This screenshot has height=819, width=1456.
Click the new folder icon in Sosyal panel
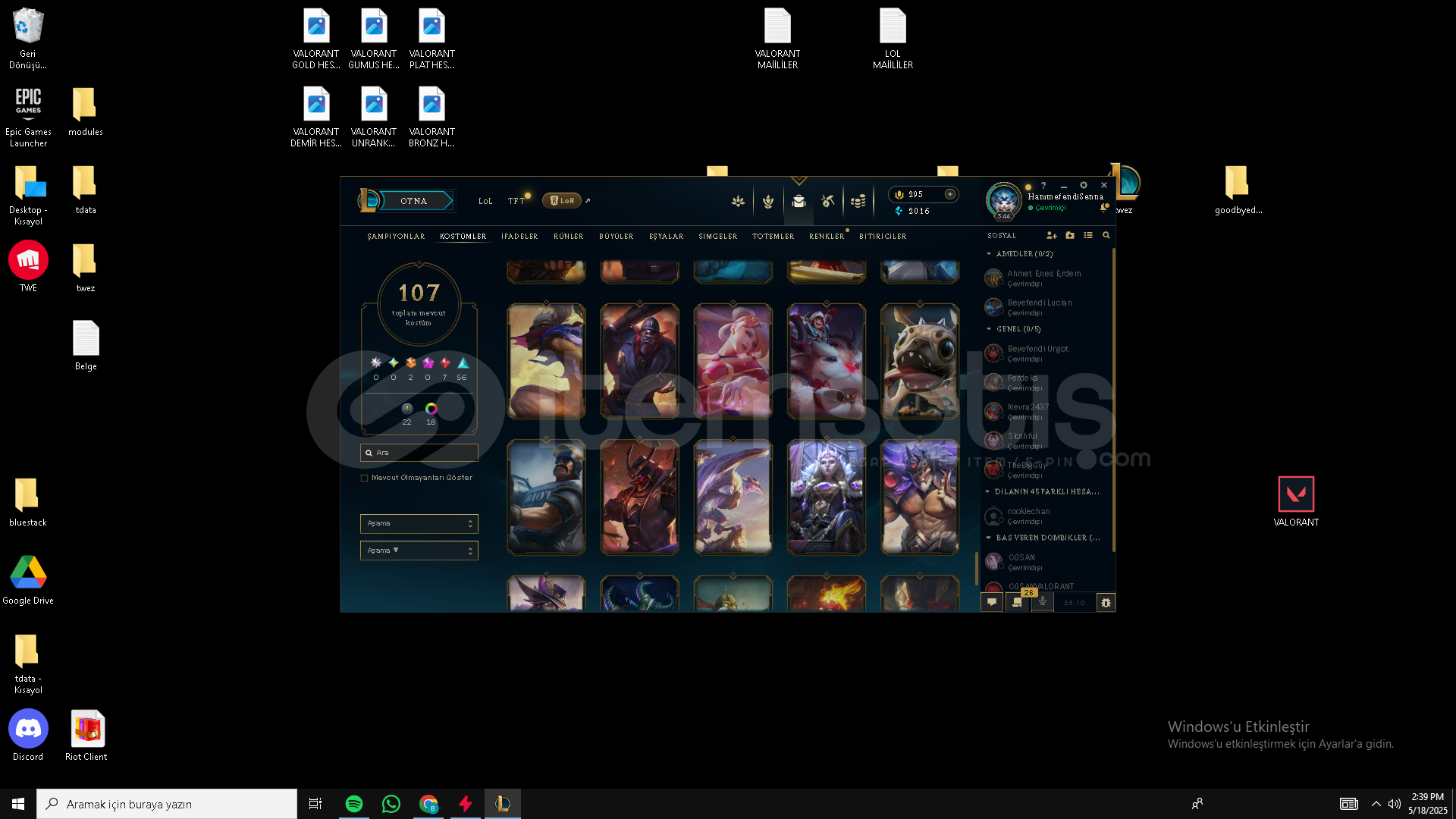click(1070, 235)
